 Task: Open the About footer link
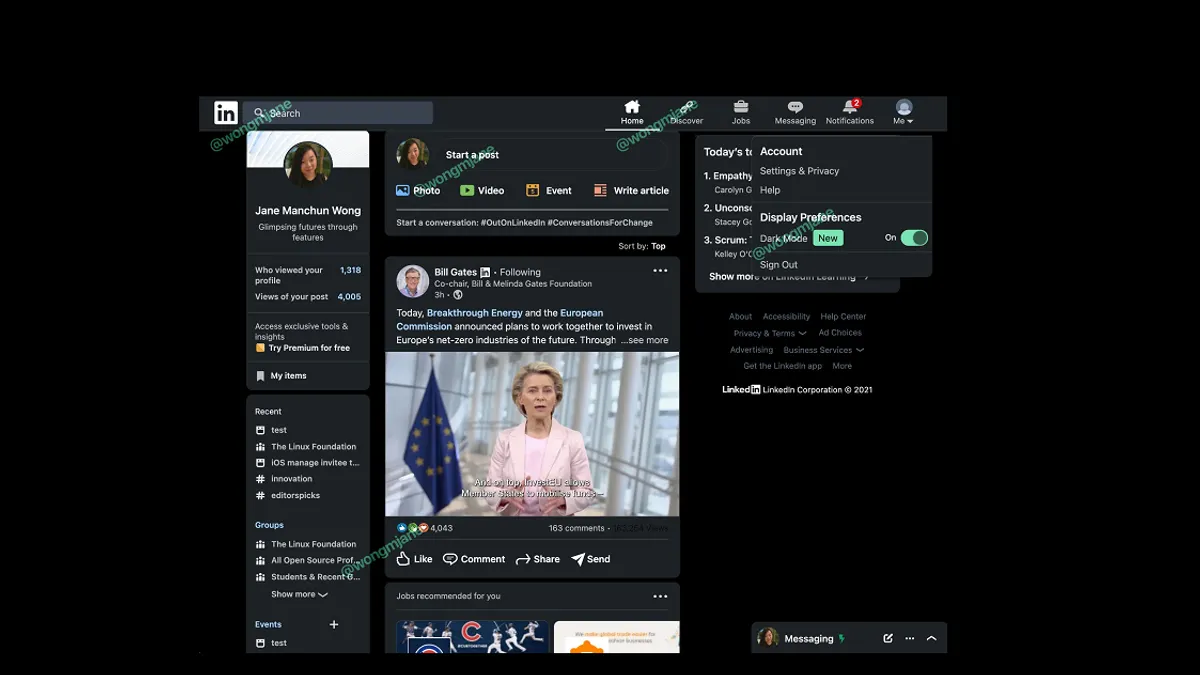[741, 317]
